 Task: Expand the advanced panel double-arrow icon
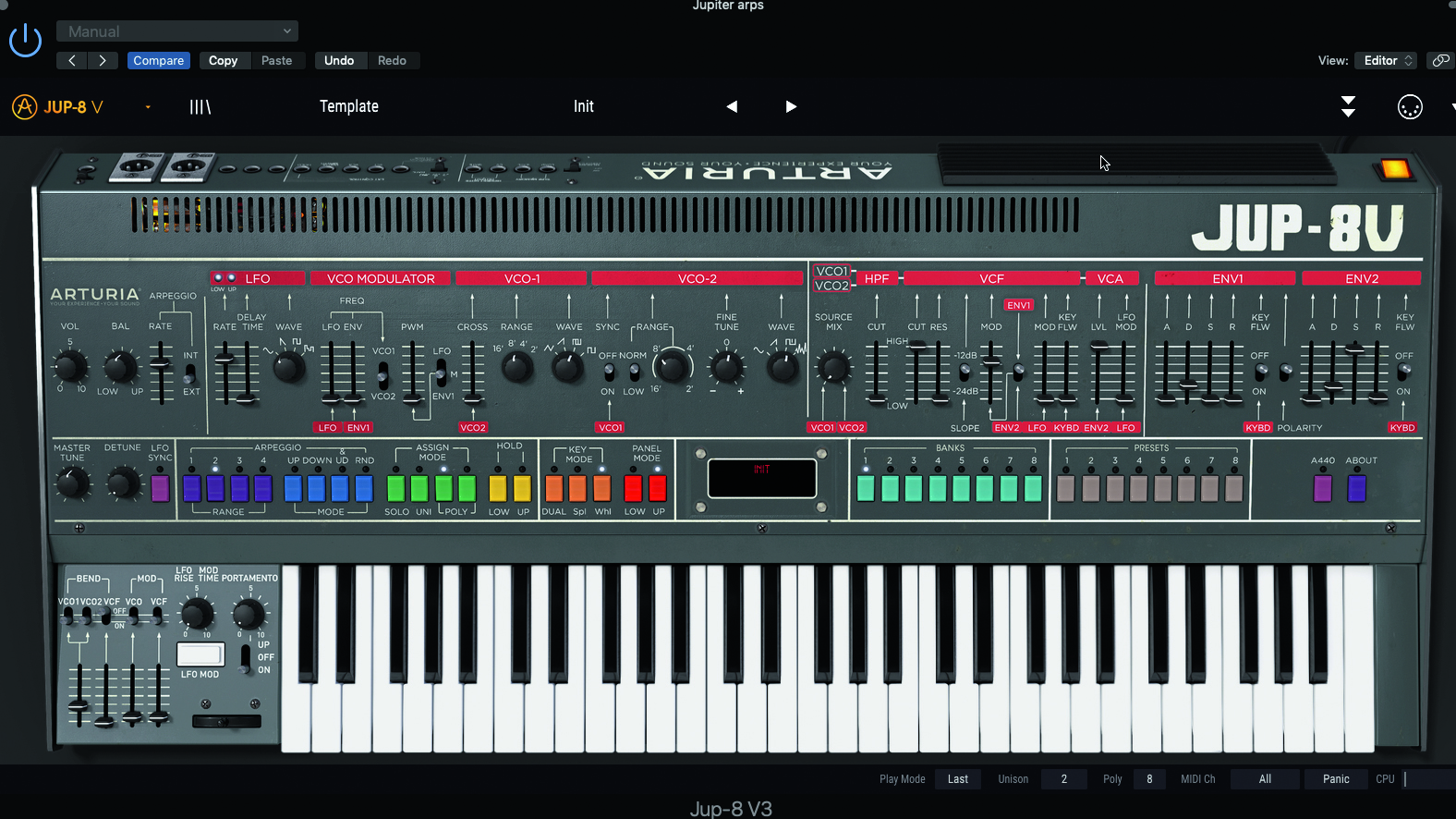click(1348, 106)
